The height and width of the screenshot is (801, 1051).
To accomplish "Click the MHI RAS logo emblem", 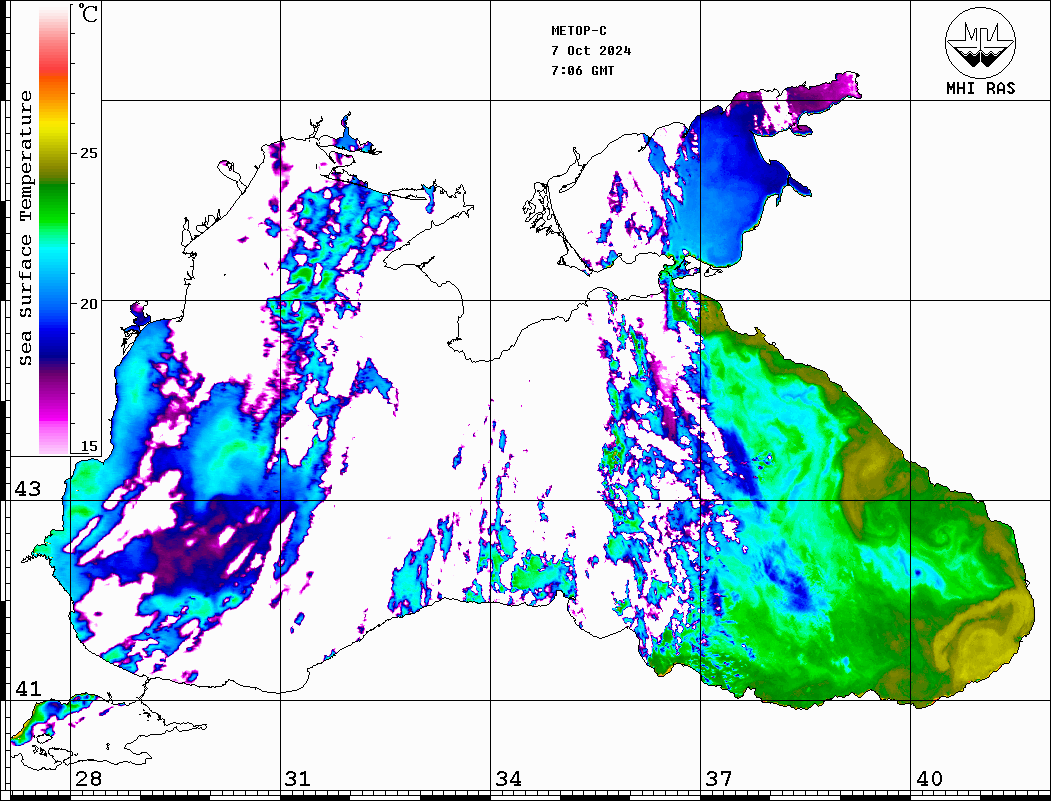I will pyautogui.click(x=980, y=42).
